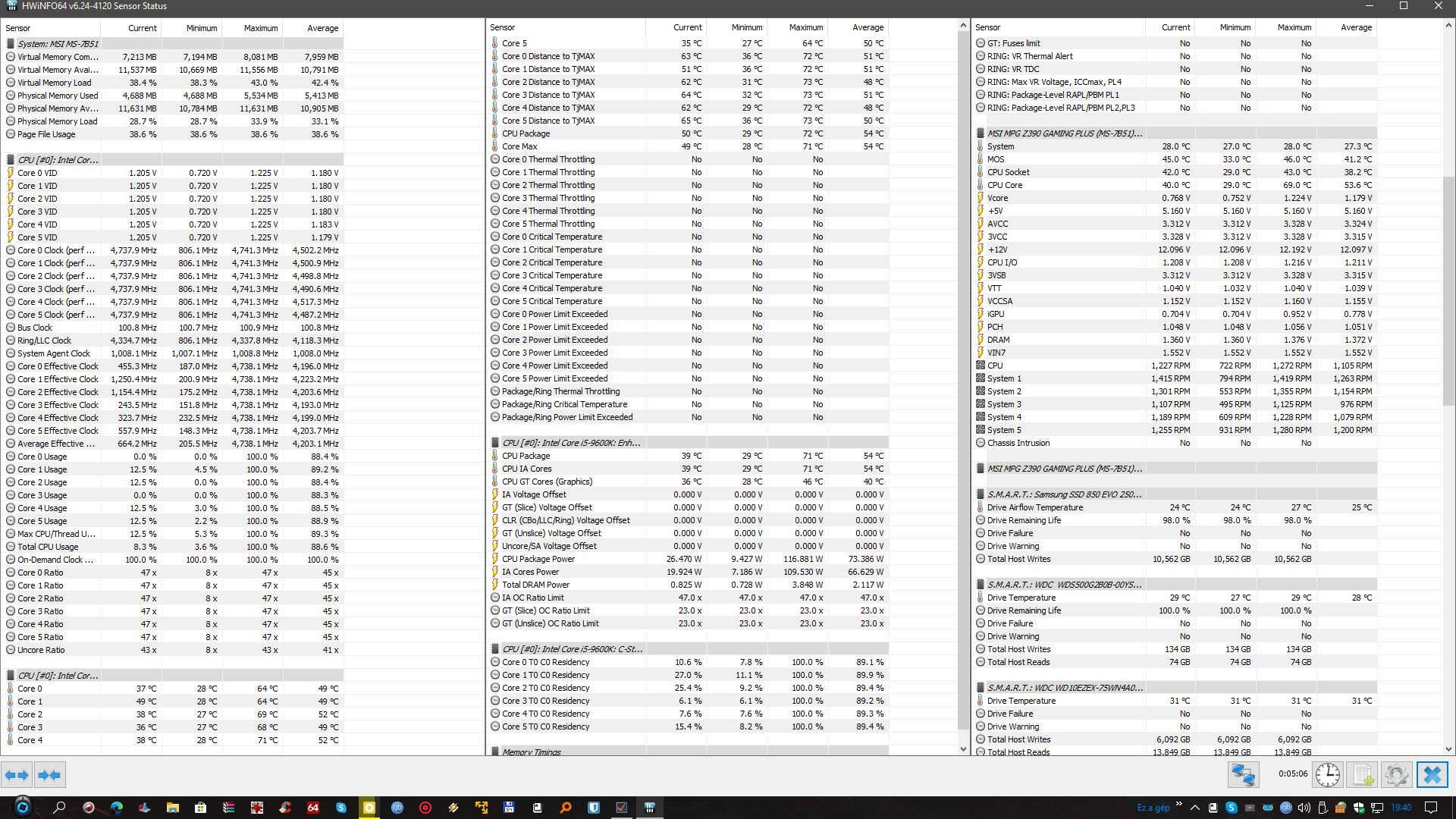Select the 'System Agent Clock' row
Viewport: 1456px width, 819px height.
[x=173, y=353]
